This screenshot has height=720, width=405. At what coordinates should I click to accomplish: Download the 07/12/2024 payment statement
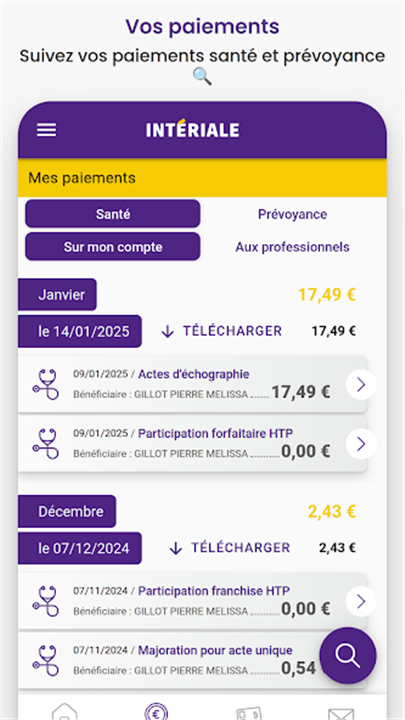(230, 547)
